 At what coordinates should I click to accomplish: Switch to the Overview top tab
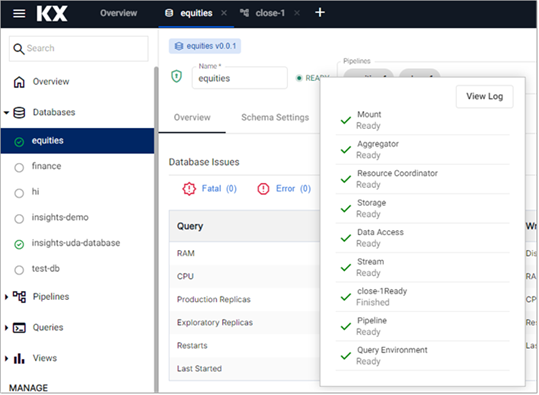coord(119,13)
